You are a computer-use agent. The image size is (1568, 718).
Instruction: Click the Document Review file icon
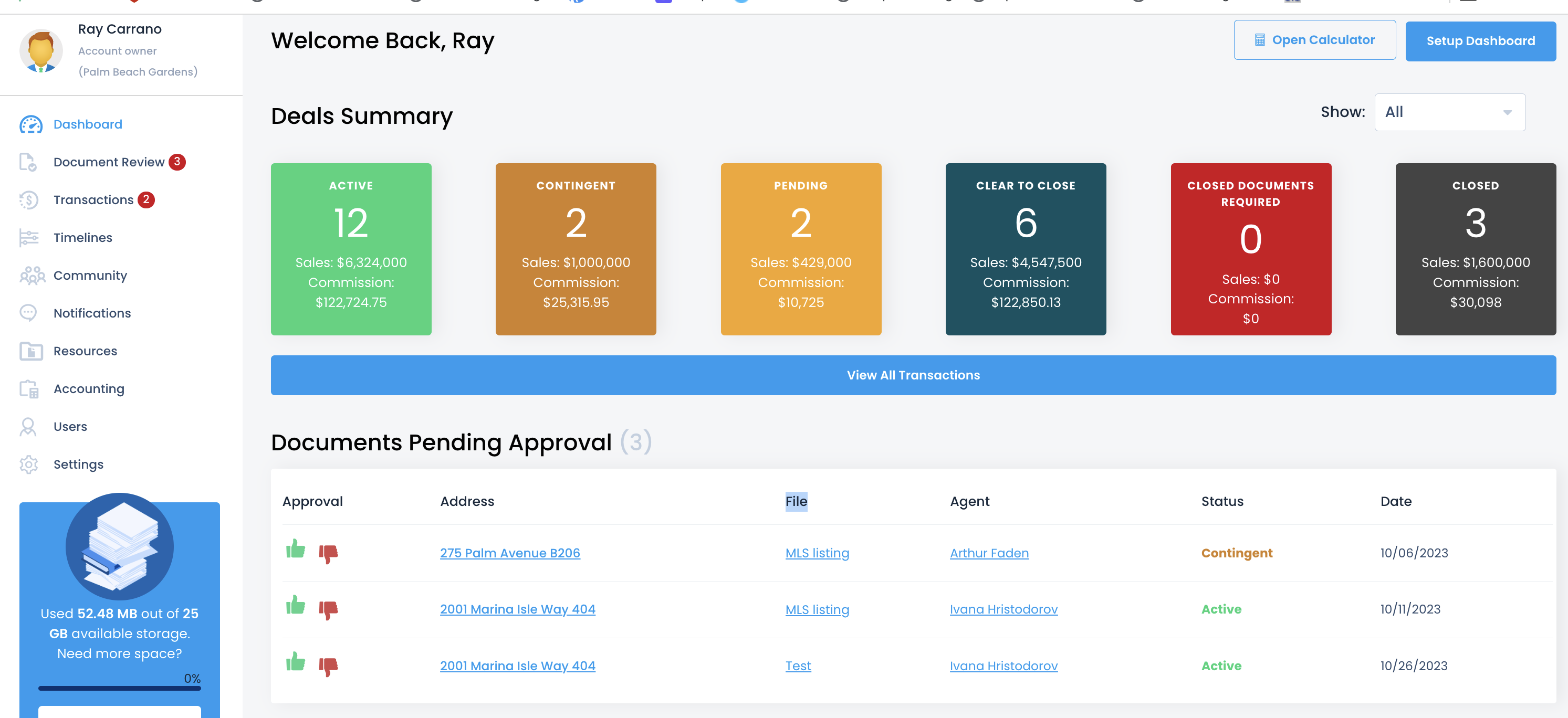(x=28, y=162)
